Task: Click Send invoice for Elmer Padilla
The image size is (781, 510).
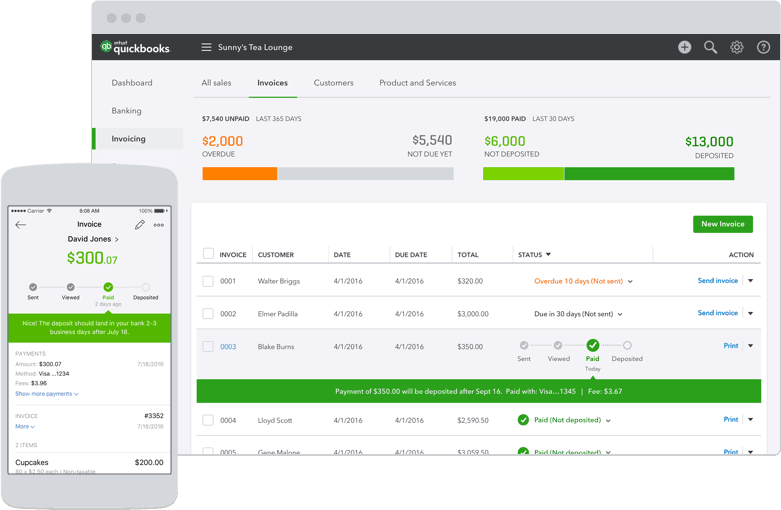Action: [x=717, y=313]
